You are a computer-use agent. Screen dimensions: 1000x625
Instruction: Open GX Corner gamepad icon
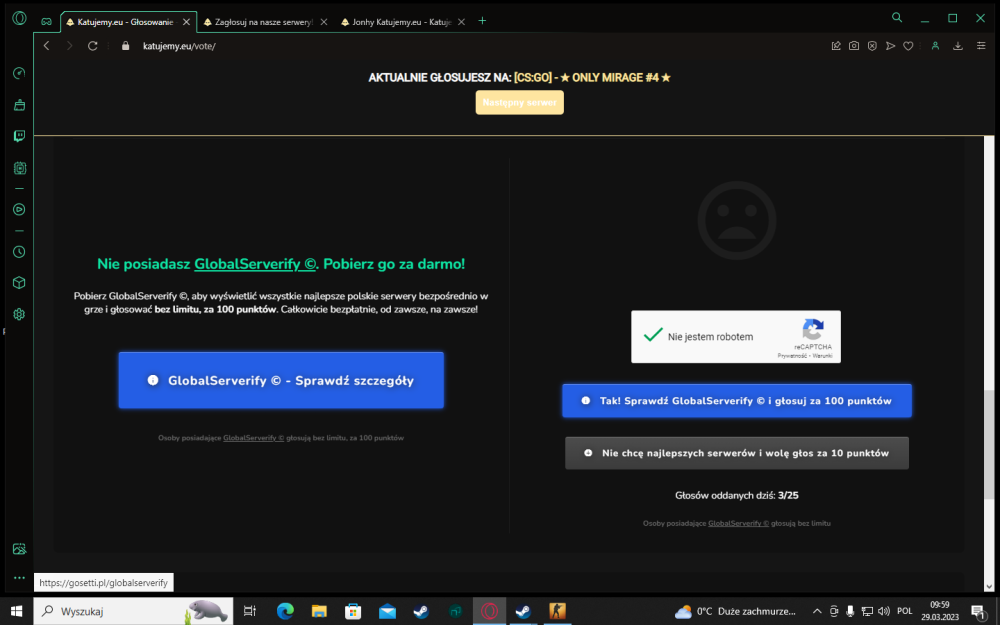click(x=47, y=21)
